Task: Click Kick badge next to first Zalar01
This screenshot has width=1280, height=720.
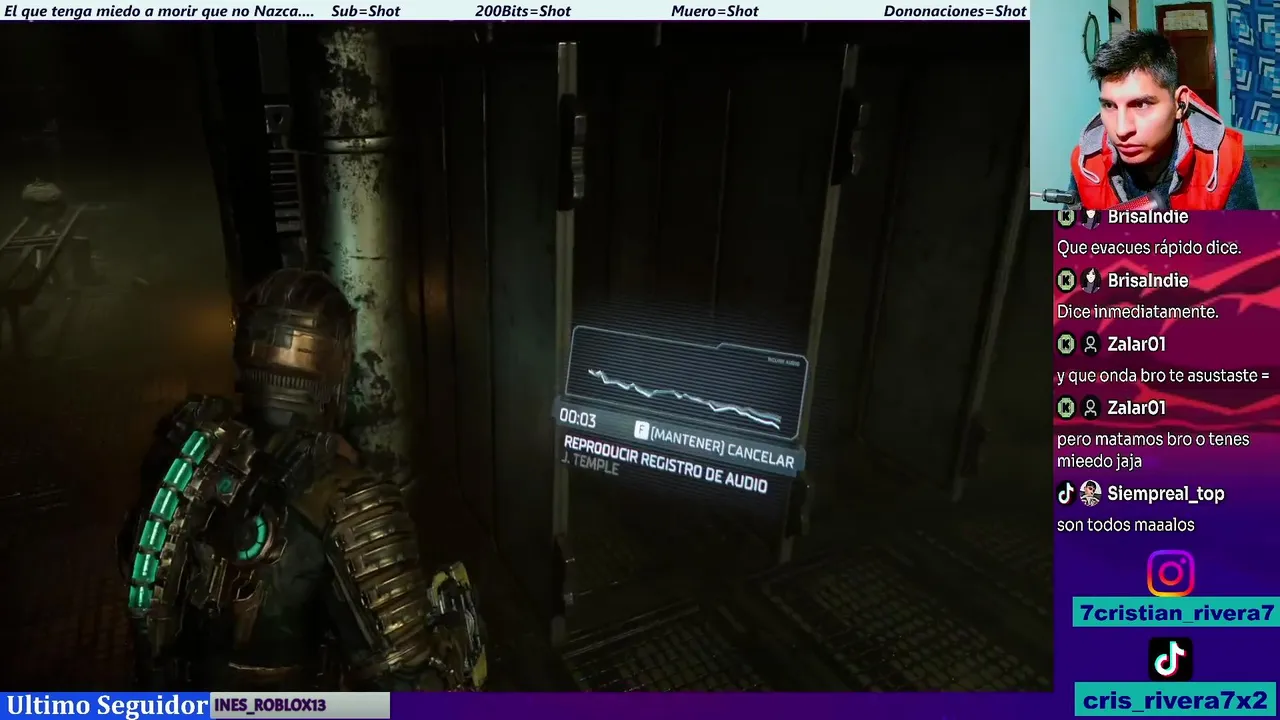Action: [1066, 344]
